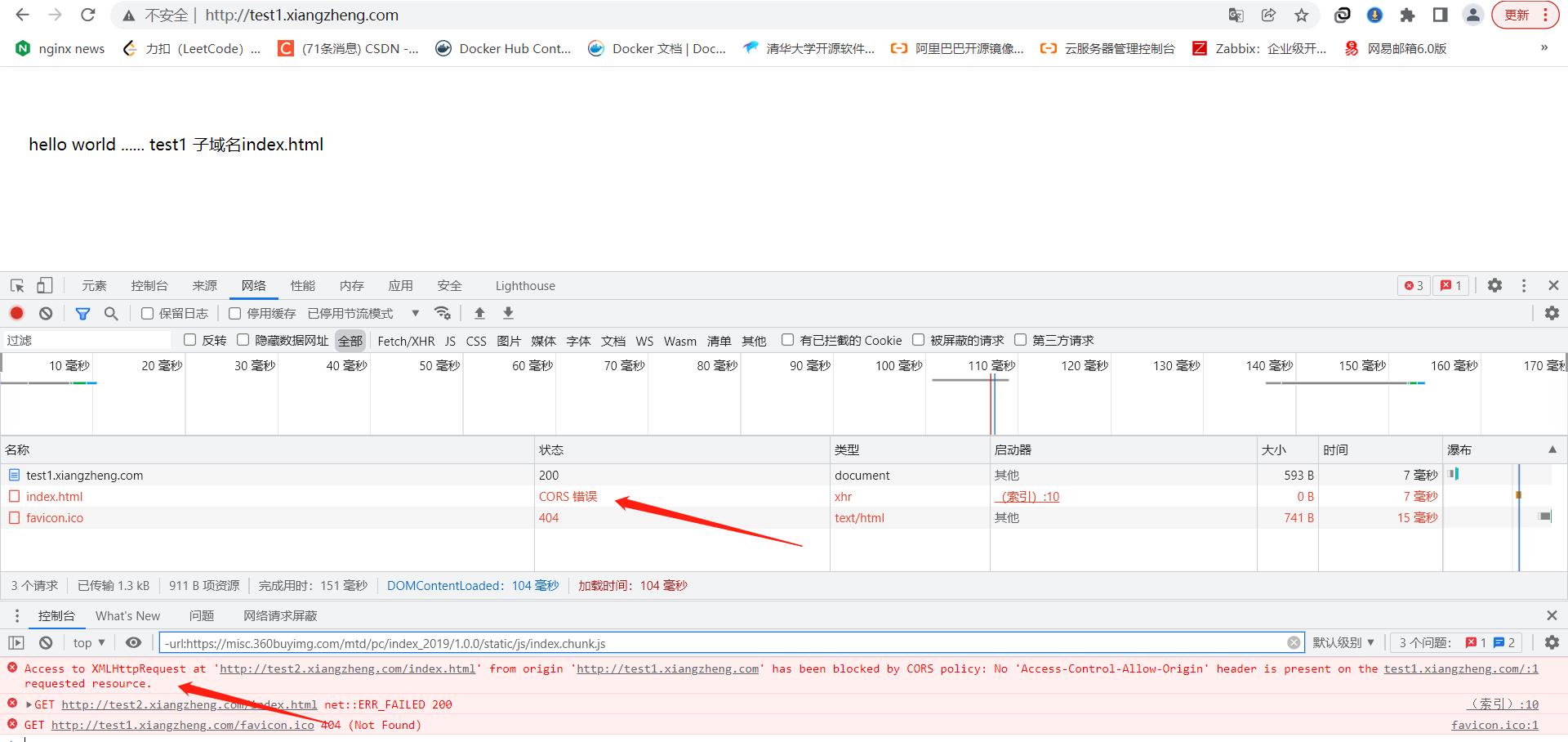Enable the 保留日志 checkbox
The height and width of the screenshot is (742, 1568).
click(148, 313)
